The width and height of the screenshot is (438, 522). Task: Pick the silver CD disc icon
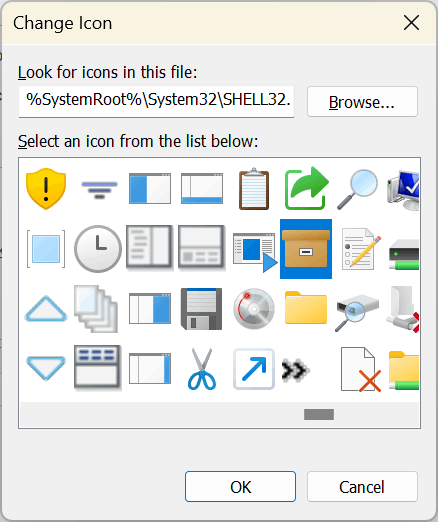tap(254, 309)
